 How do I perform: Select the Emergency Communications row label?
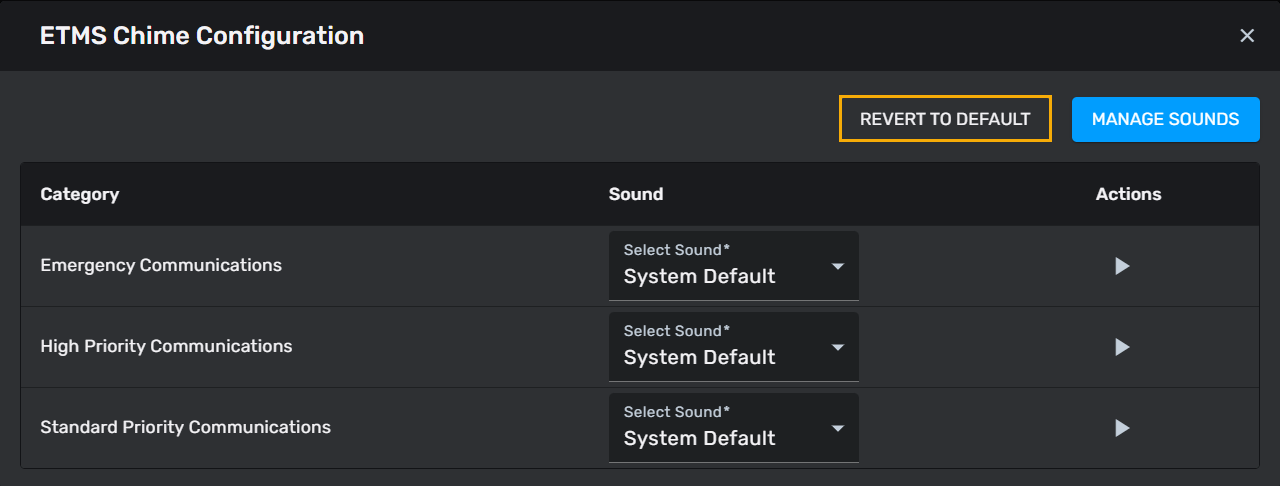(161, 265)
